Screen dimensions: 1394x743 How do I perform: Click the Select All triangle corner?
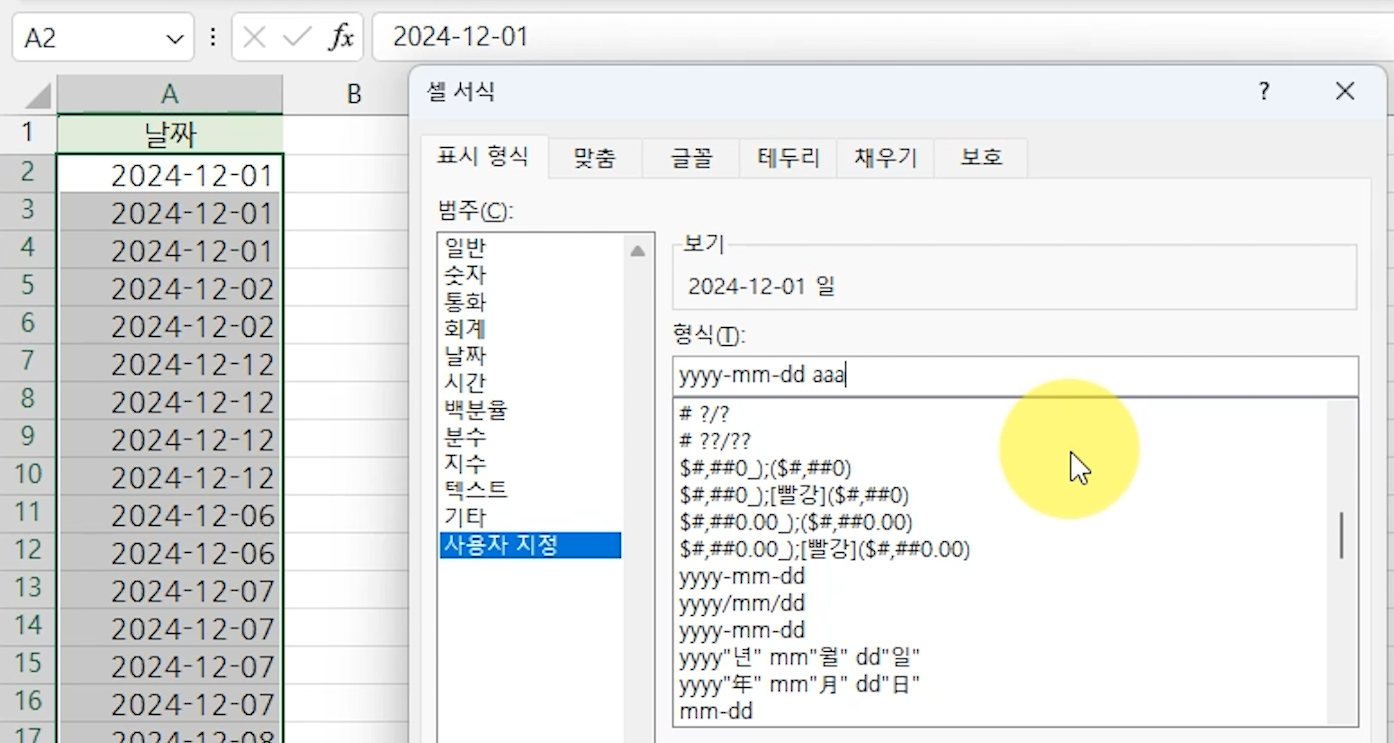click(38, 96)
